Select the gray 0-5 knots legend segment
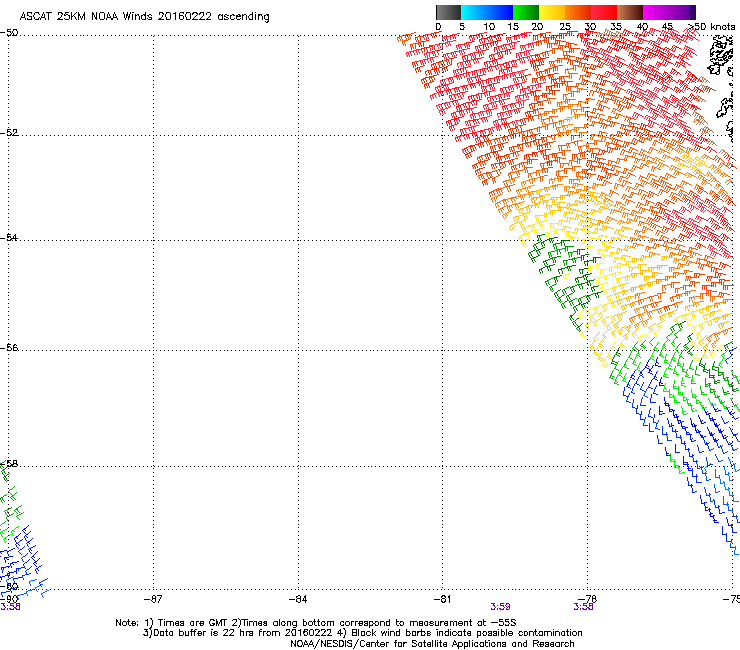 [x=448, y=12]
